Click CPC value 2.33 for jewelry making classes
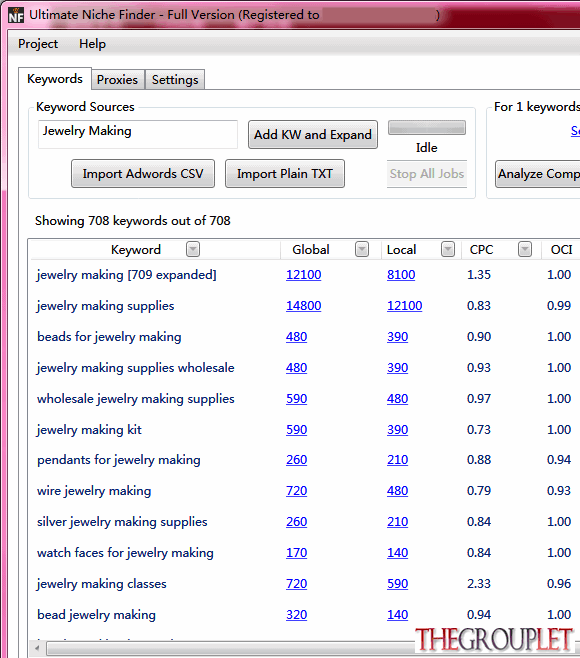This screenshot has height=658, width=580. click(479, 584)
